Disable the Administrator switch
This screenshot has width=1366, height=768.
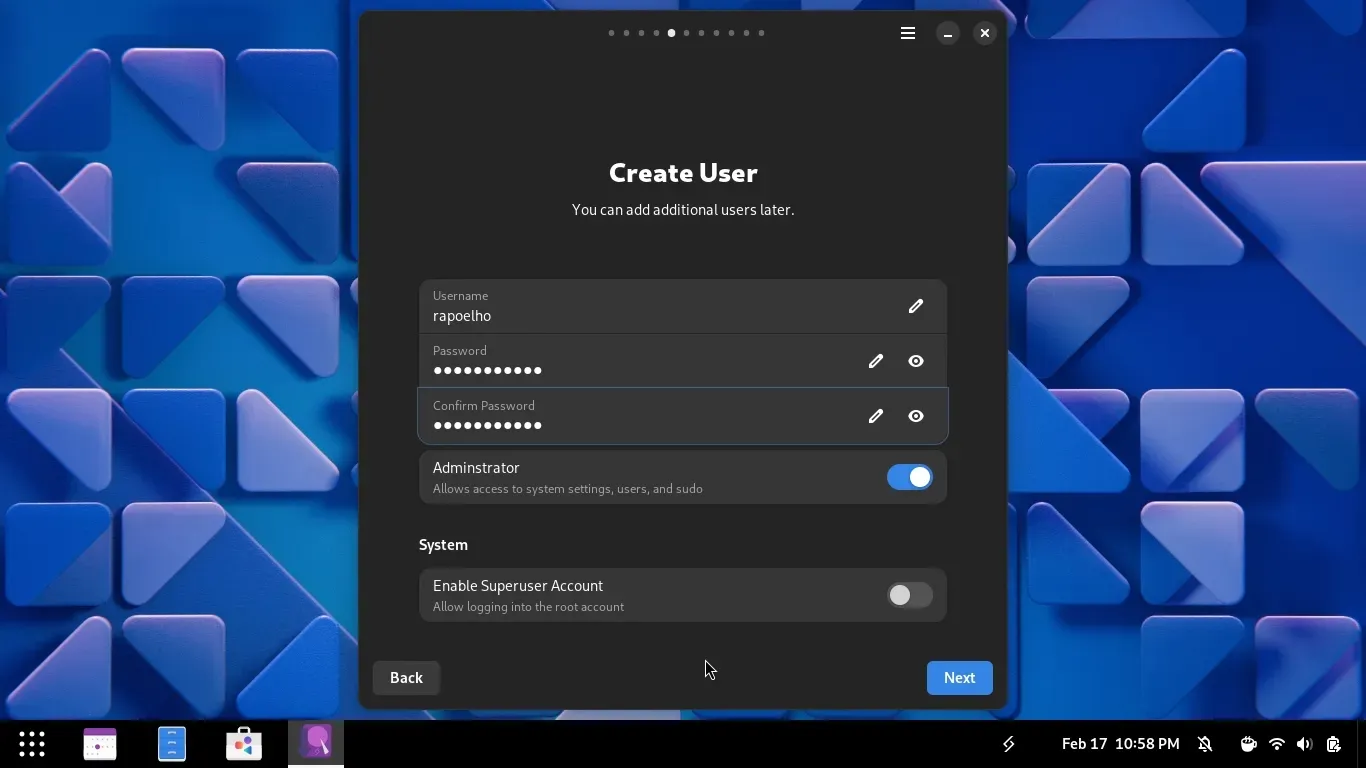coord(908,478)
